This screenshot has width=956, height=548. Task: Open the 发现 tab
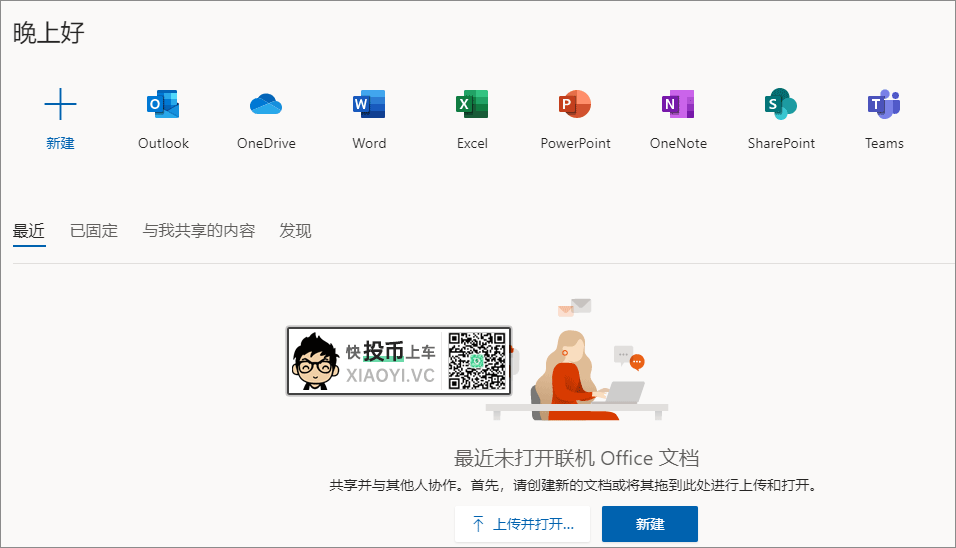295,231
